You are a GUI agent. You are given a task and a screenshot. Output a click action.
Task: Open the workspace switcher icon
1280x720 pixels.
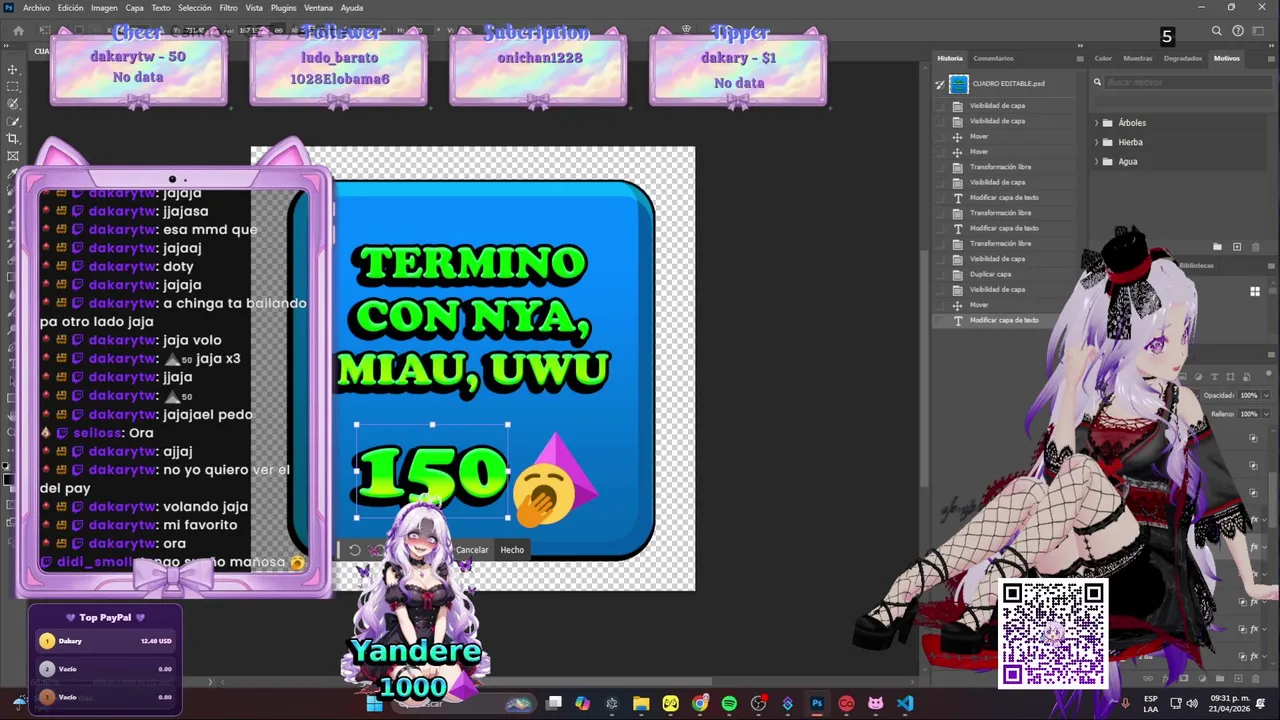(x=1258, y=31)
